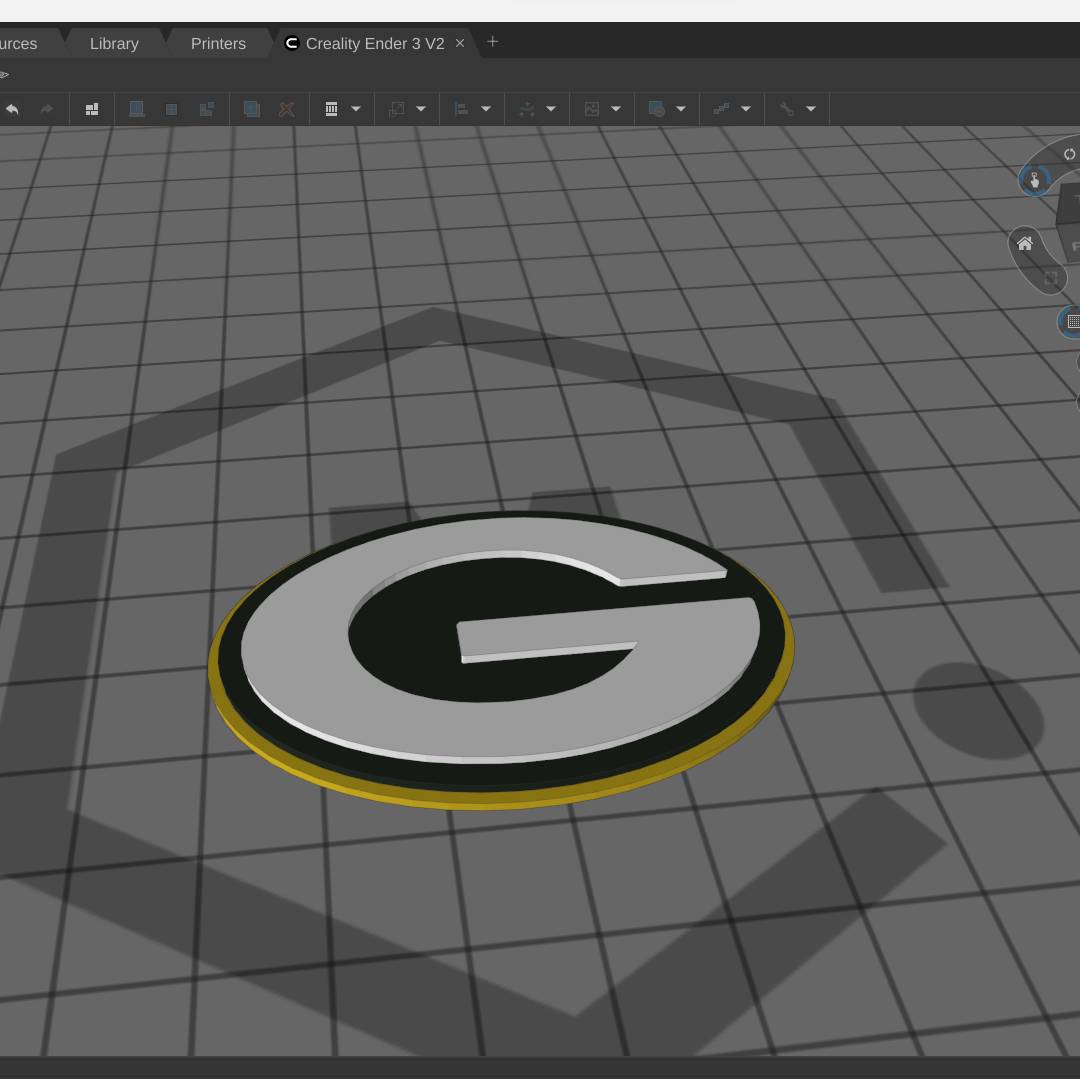
Task: Click the stacked blocks arrange icon
Action: [x=92, y=109]
